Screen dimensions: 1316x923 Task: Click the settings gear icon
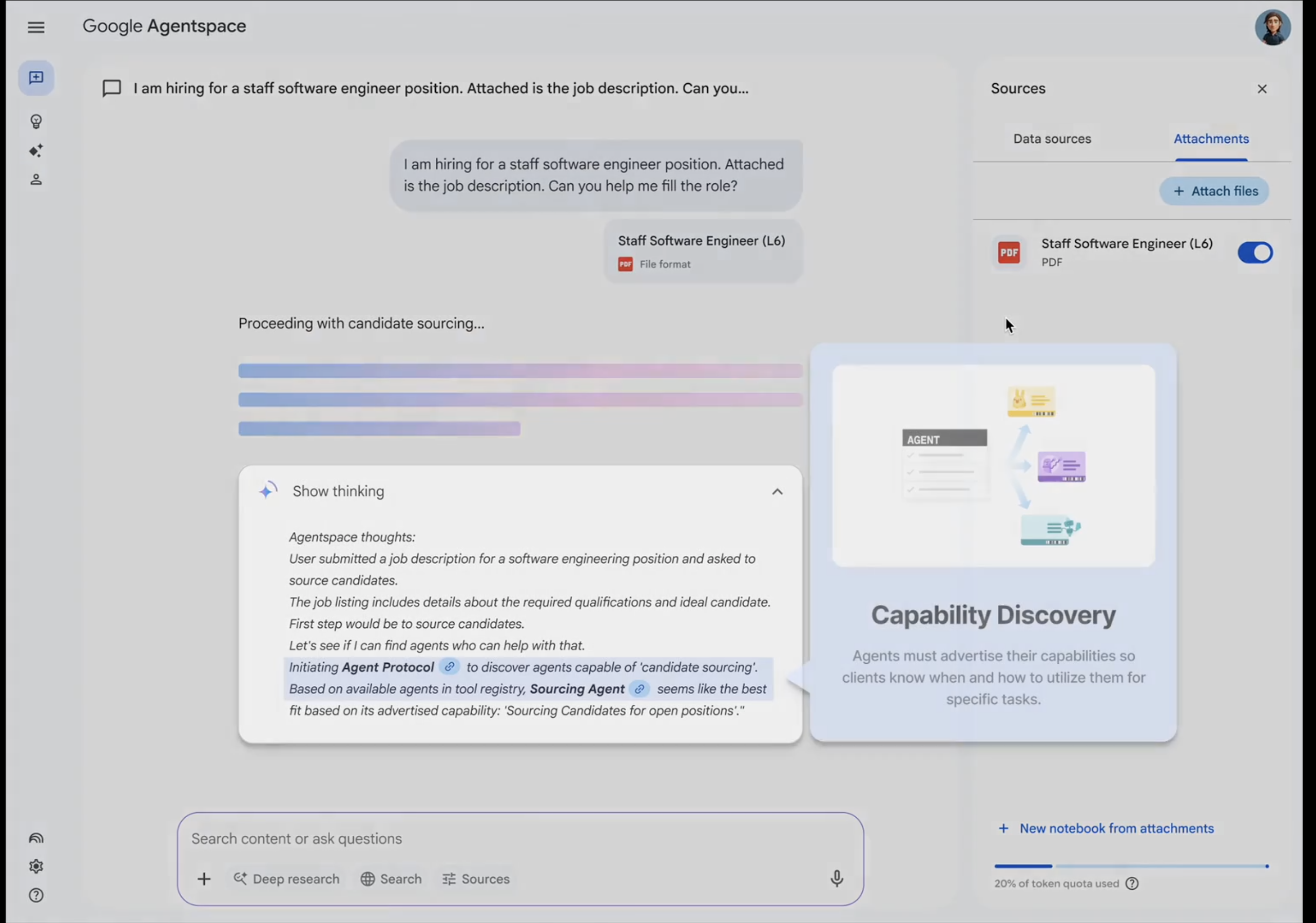click(x=35, y=866)
